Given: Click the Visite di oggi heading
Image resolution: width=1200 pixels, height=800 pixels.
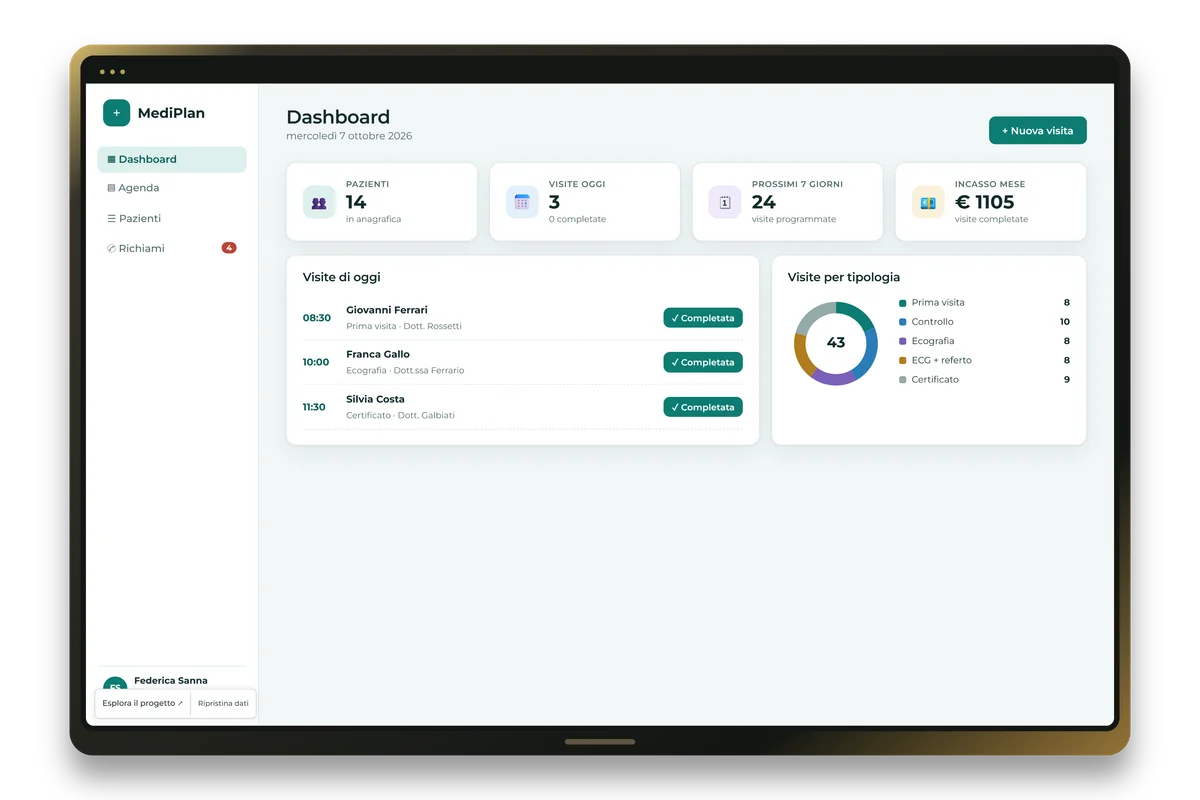Looking at the screenshot, I should pyautogui.click(x=342, y=277).
